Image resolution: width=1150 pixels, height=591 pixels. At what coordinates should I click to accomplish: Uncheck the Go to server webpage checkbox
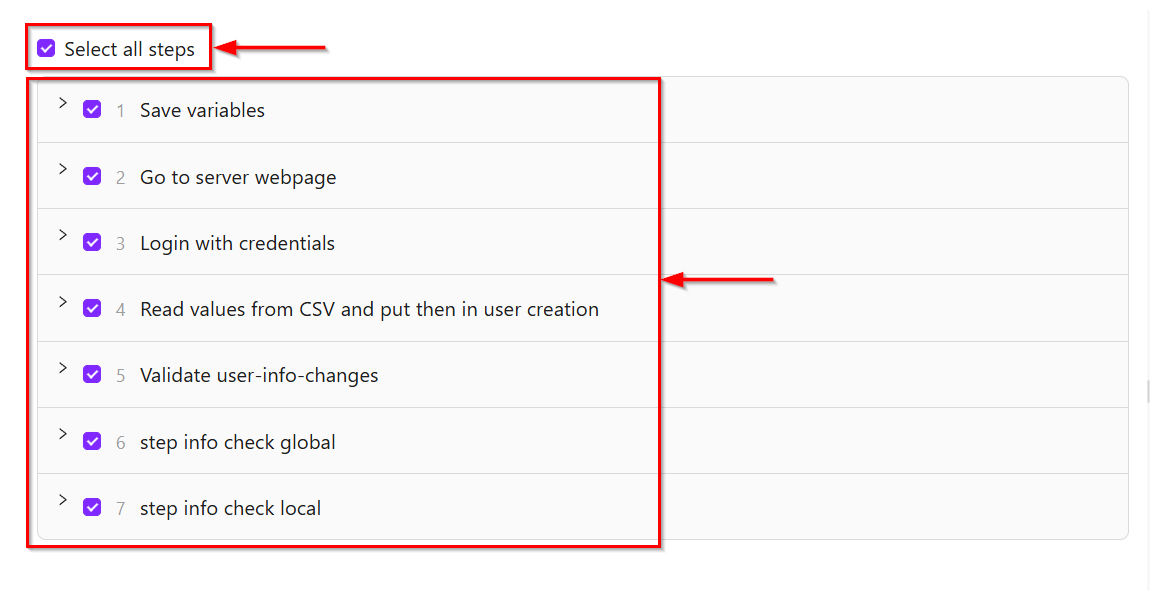click(92, 176)
